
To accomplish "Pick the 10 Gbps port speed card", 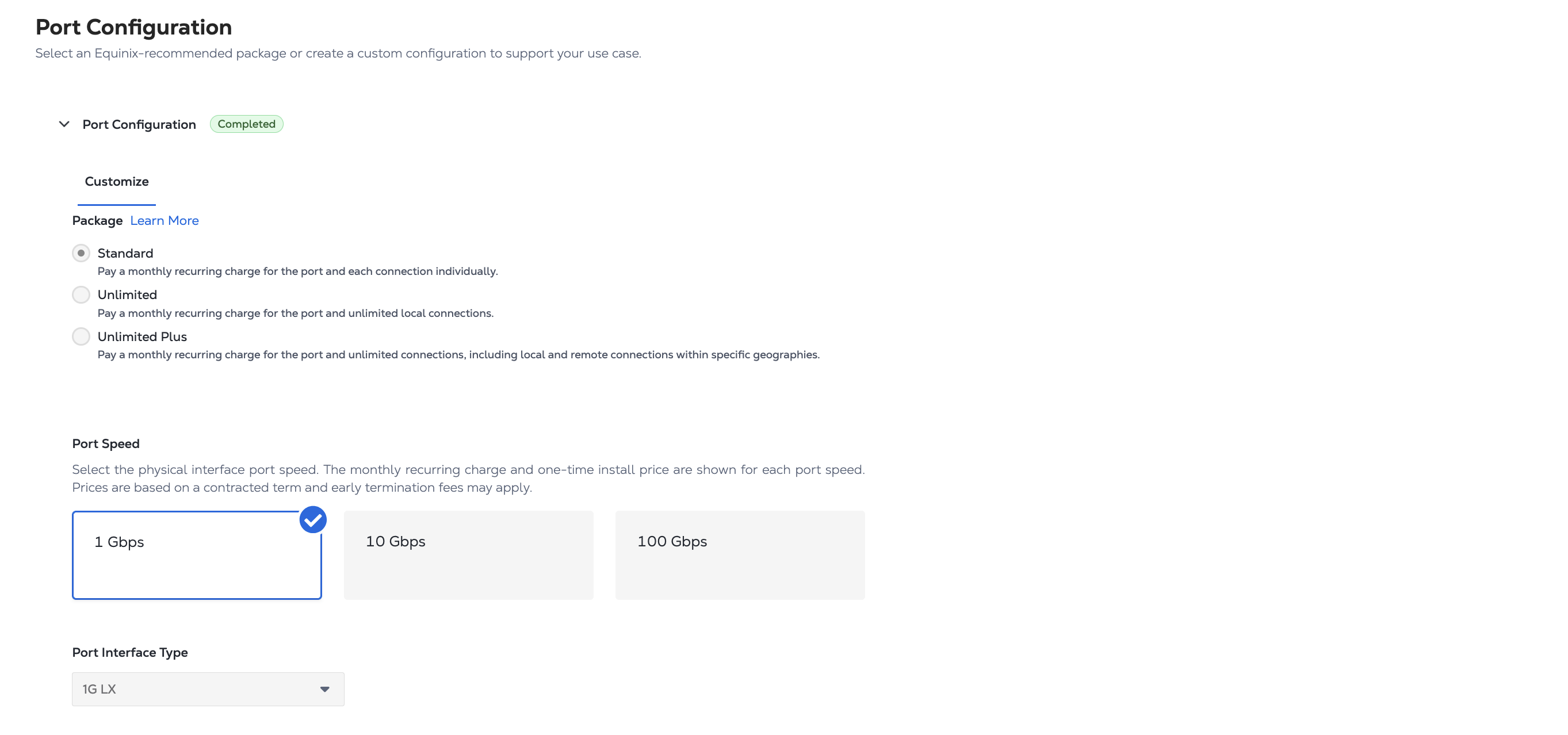I will coord(468,555).
